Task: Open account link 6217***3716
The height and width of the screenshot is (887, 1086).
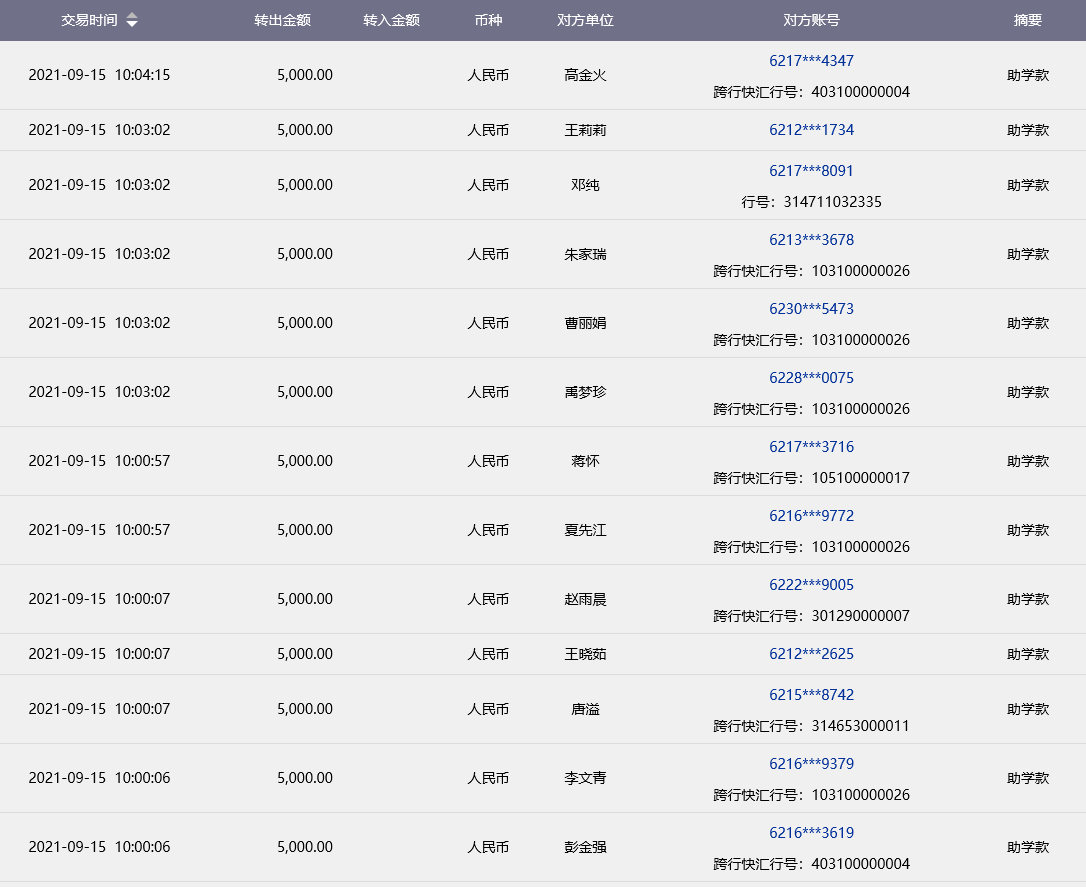Action: (x=811, y=447)
